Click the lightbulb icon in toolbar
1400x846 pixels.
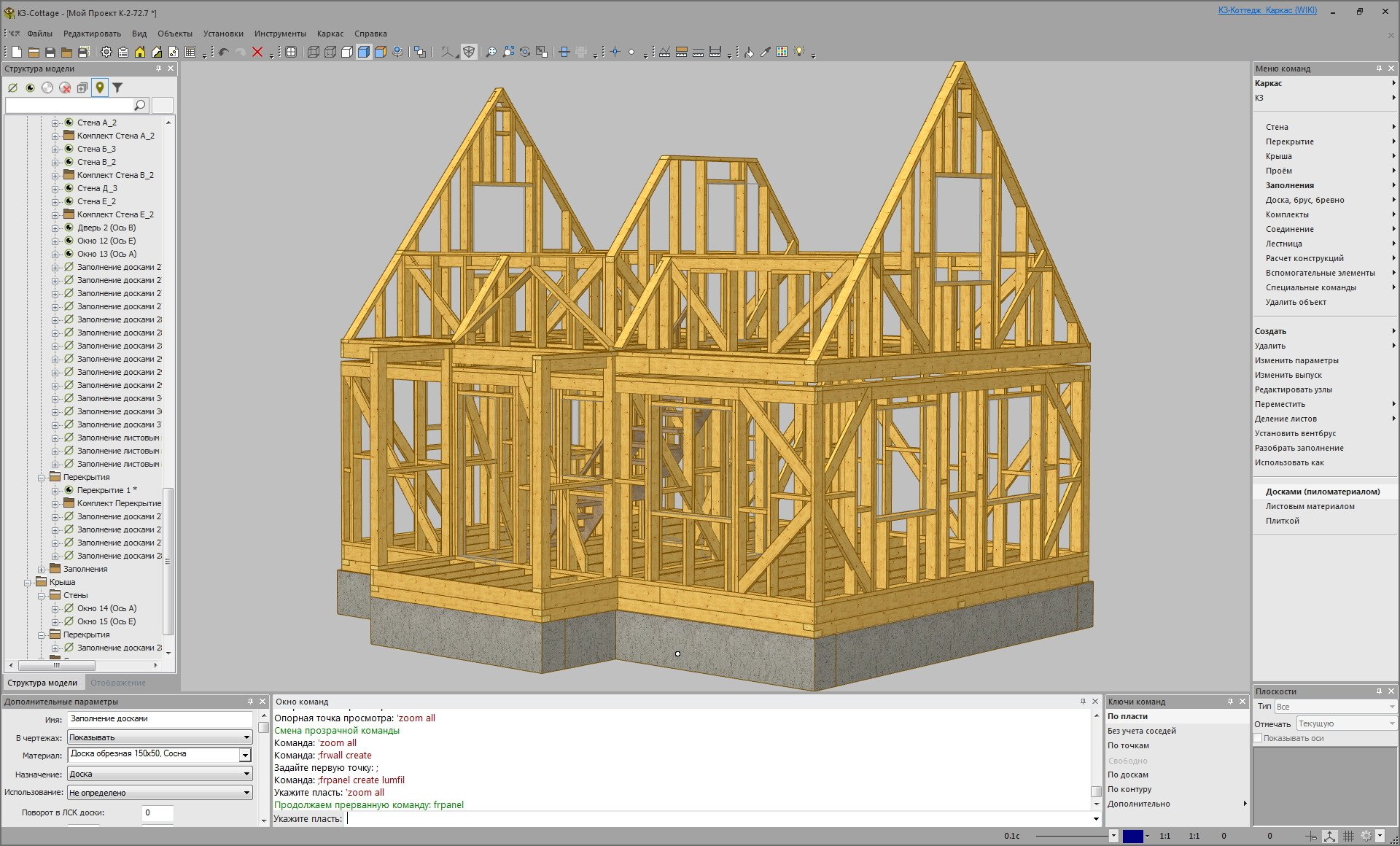[x=799, y=52]
